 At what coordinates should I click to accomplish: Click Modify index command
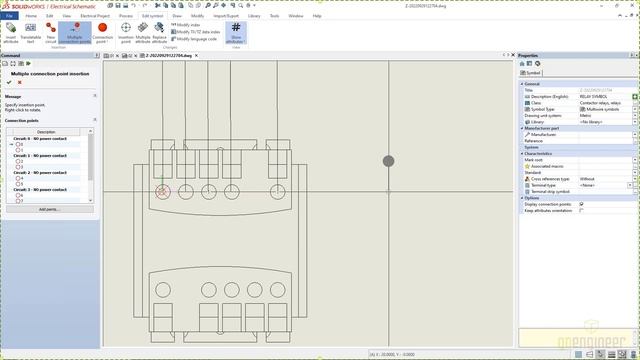coord(186,25)
